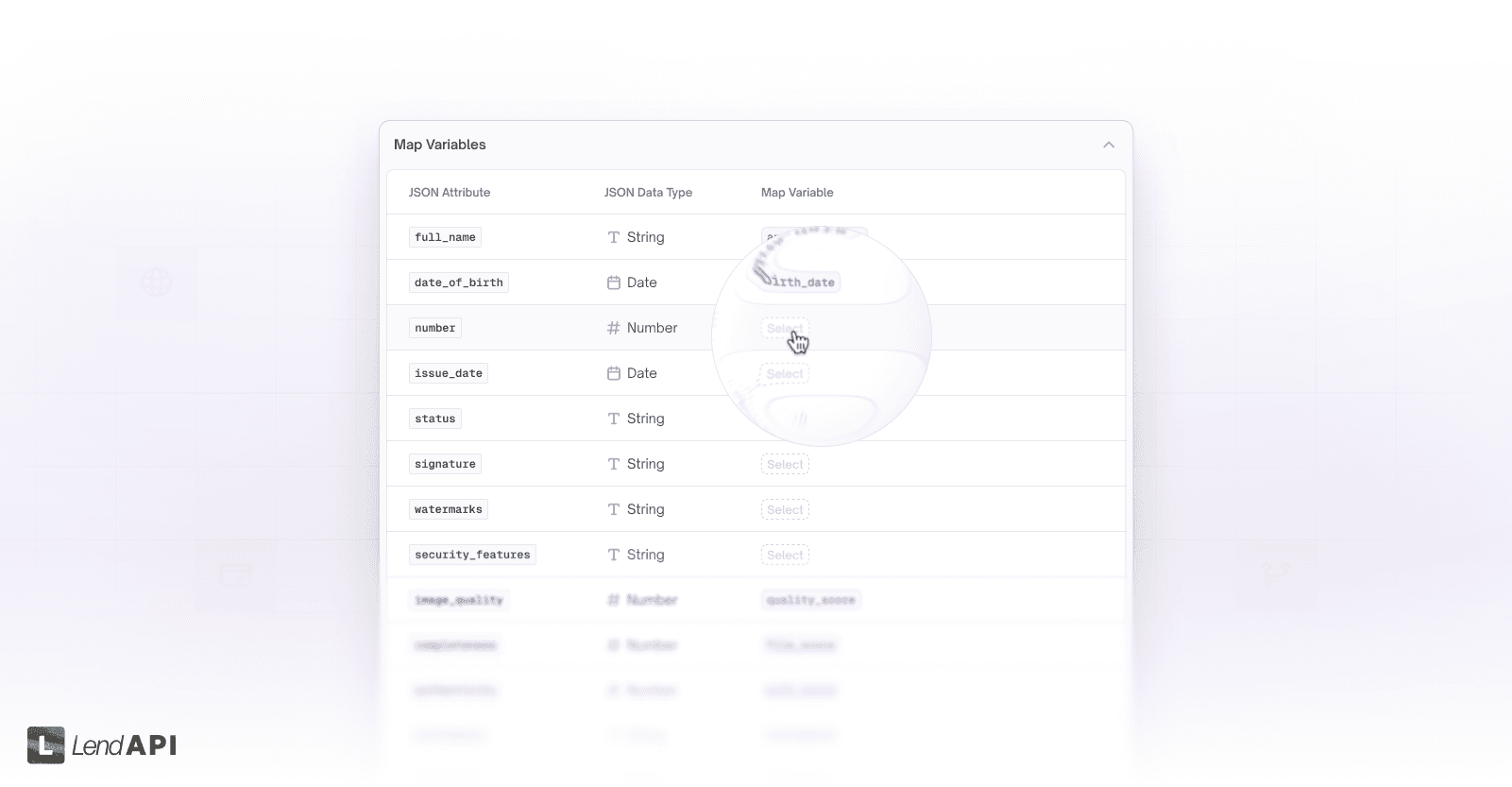Click the String type icon for signature
Image resolution: width=1512 pixels, height=787 pixels.
(614, 464)
